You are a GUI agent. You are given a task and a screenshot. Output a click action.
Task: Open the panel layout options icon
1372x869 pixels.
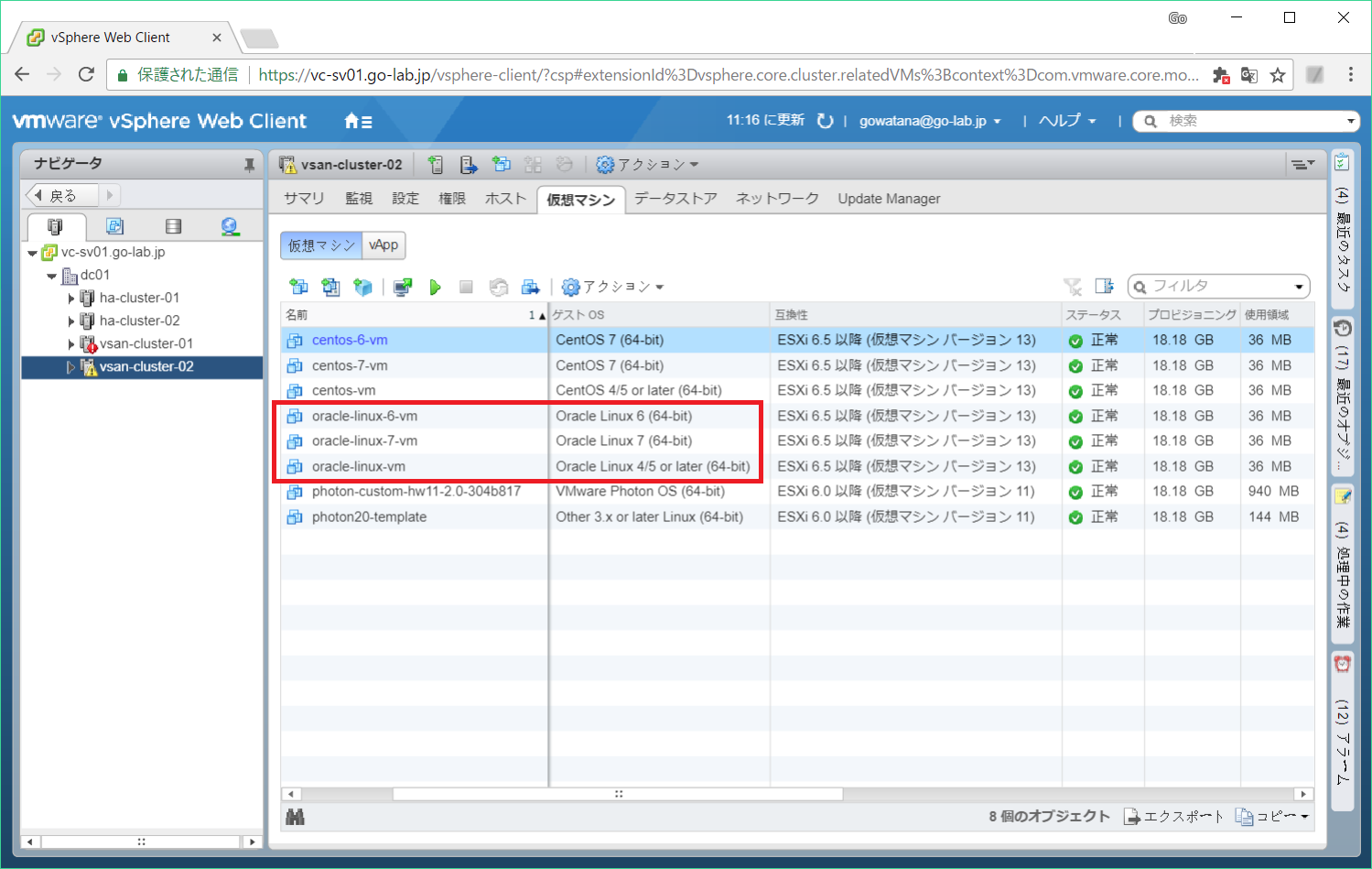point(1302,165)
